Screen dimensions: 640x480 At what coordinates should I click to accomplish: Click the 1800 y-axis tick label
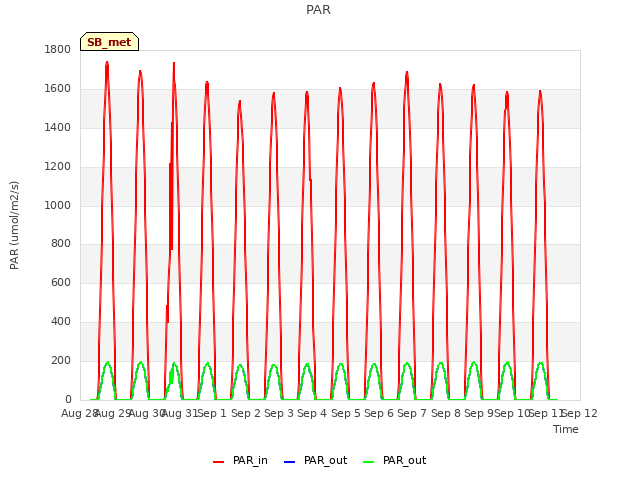(x=58, y=49)
